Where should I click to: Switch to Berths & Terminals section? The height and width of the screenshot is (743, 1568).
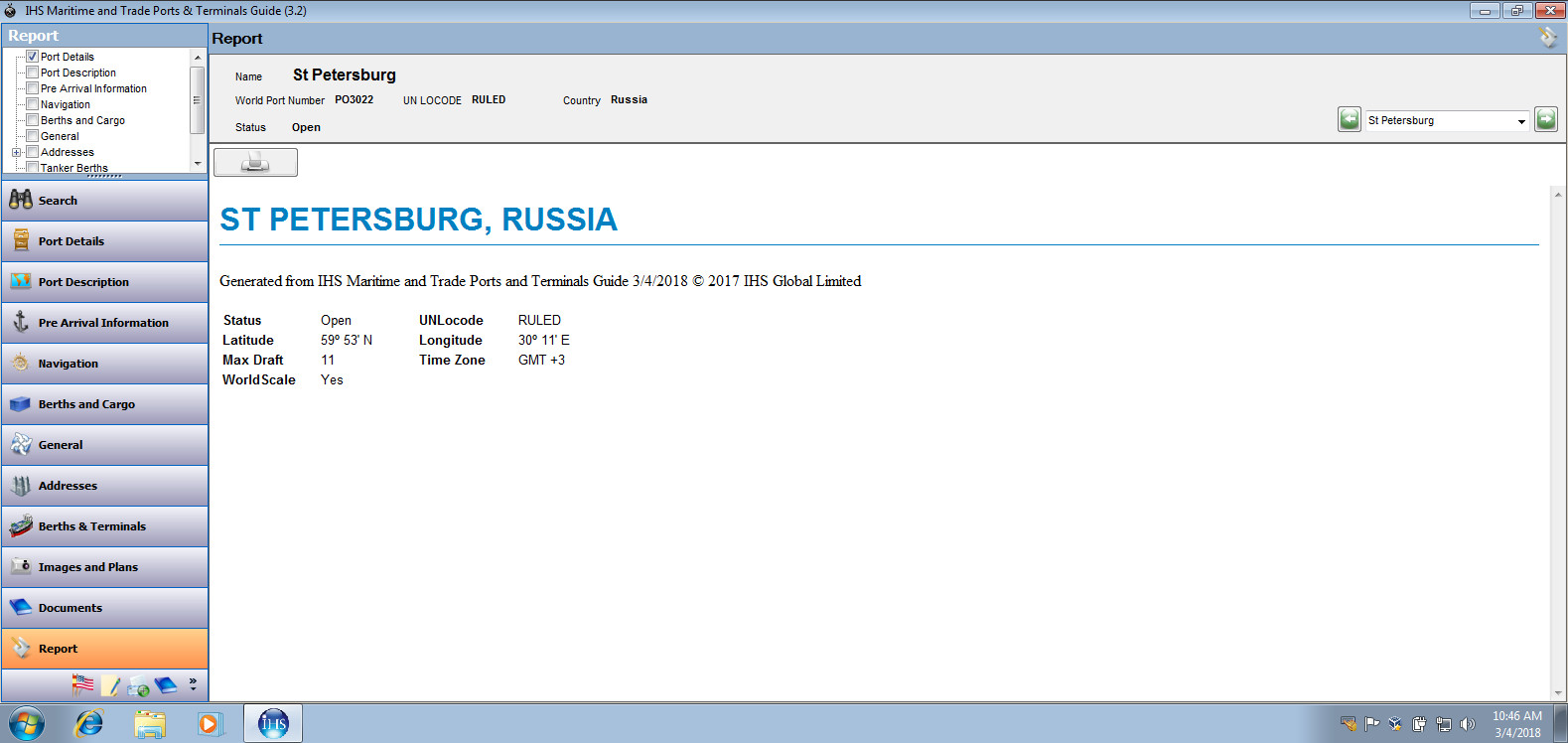coord(104,526)
